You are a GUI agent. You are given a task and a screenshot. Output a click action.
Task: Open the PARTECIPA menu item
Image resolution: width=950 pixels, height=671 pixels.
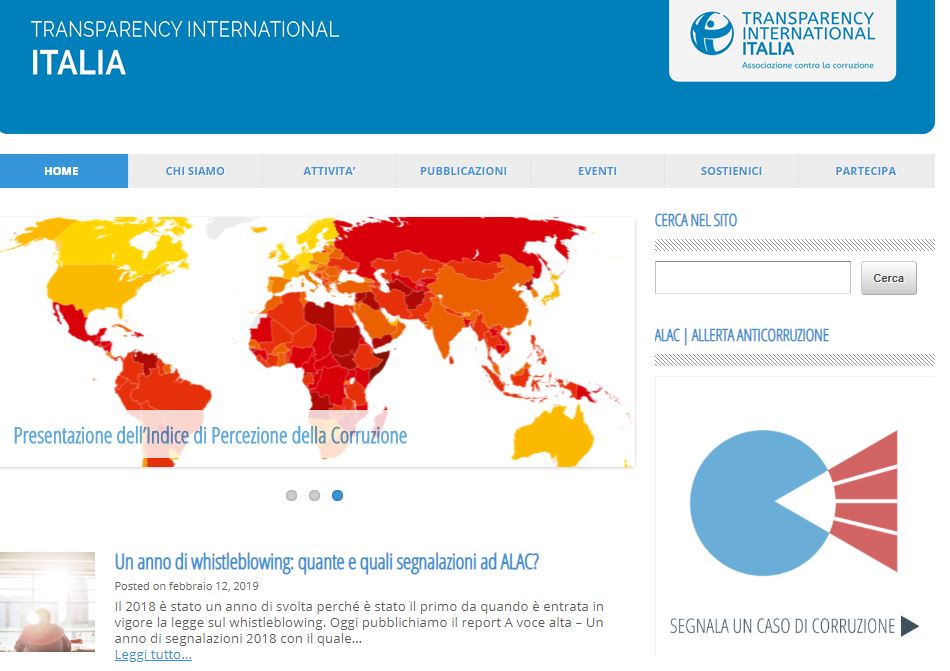tap(866, 171)
